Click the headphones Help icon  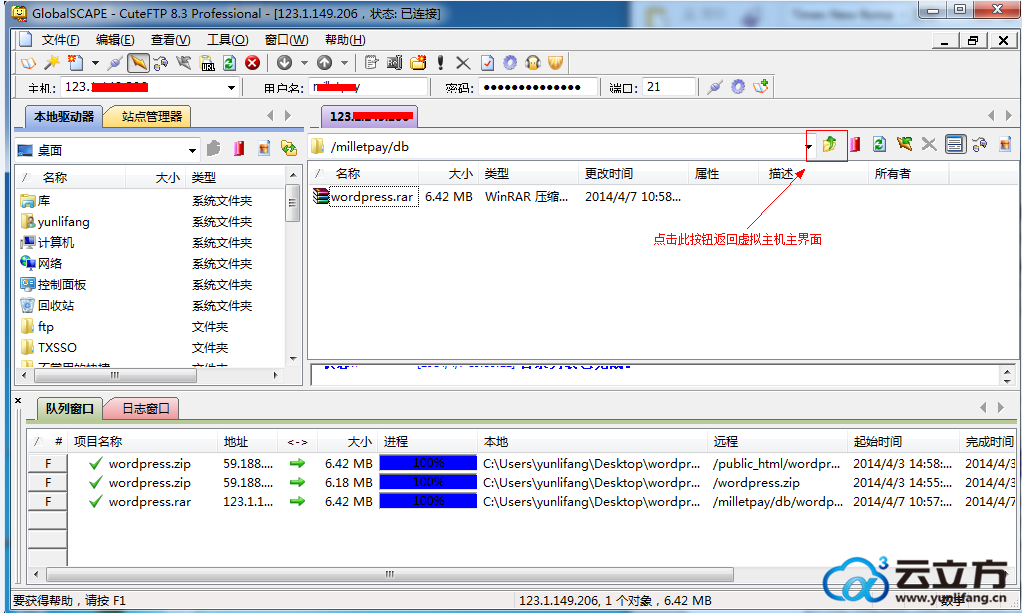click(533, 63)
